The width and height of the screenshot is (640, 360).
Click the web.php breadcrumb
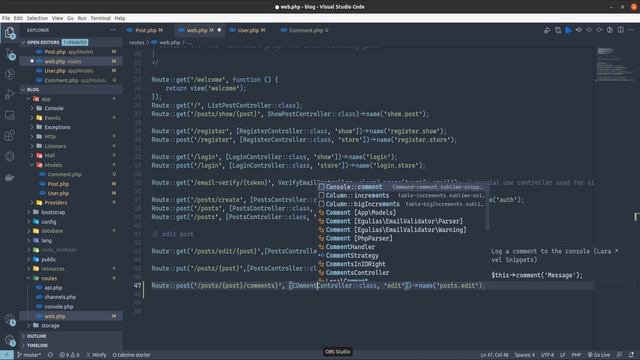pyautogui.click(x=169, y=42)
